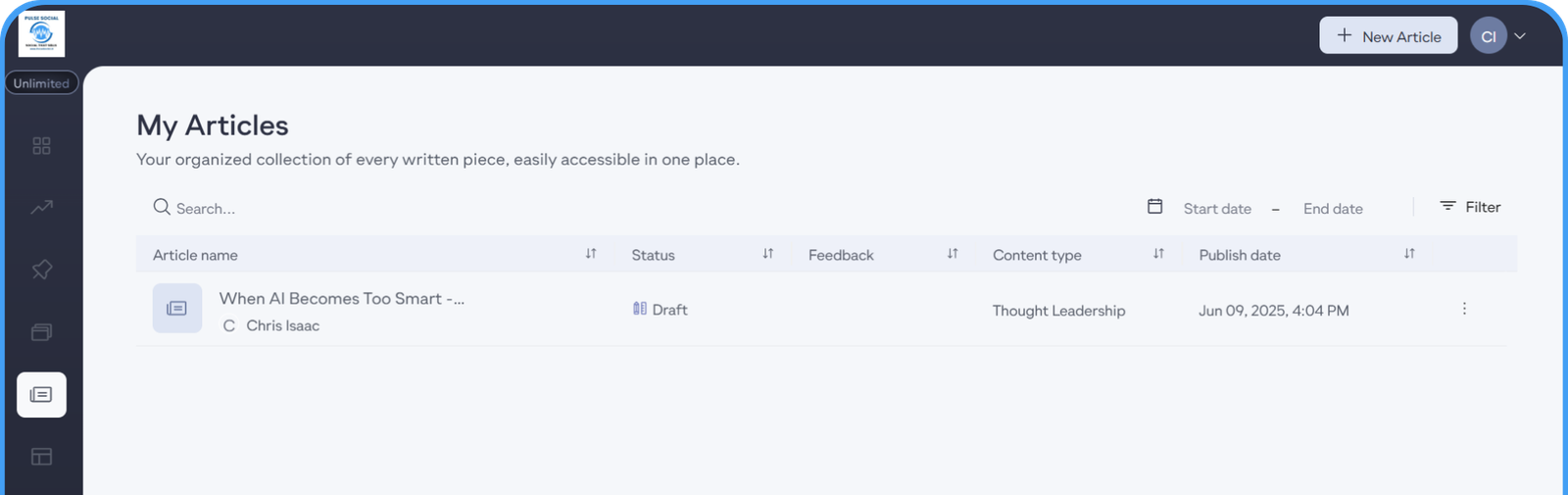Open the 'When AI Becomes Too Smart' article
Image resolution: width=1568 pixels, height=495 pixels.
click(341, 299)
